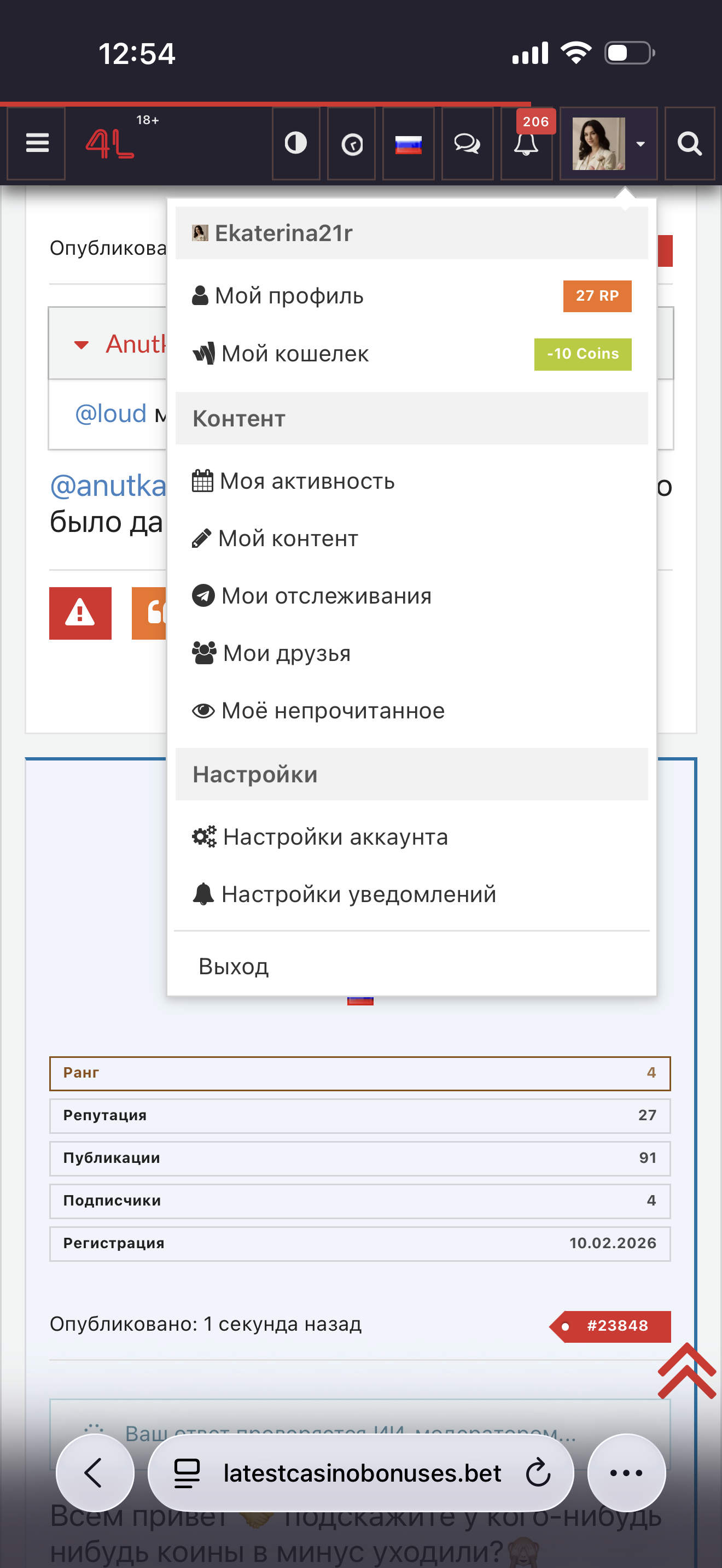This screenshot has width=722, height=1568.
Task: Open notifications bell with 206 badge
Action: (x=526, y=144)
